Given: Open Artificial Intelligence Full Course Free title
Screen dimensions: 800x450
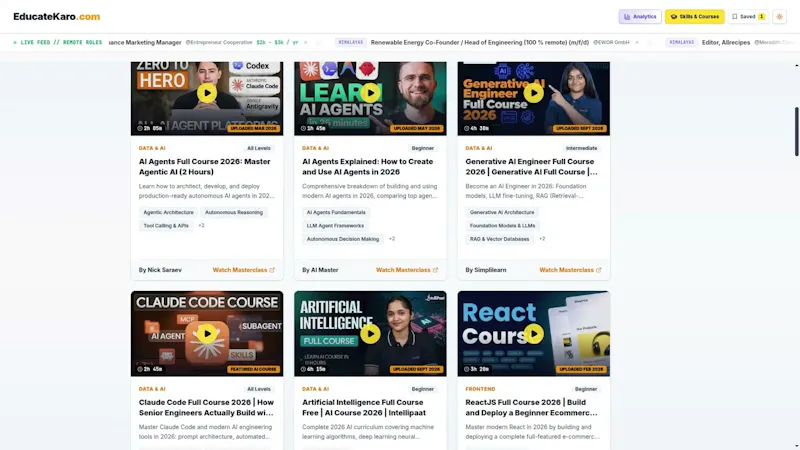Looking at the screenshot, I should [x=364, y=408].
